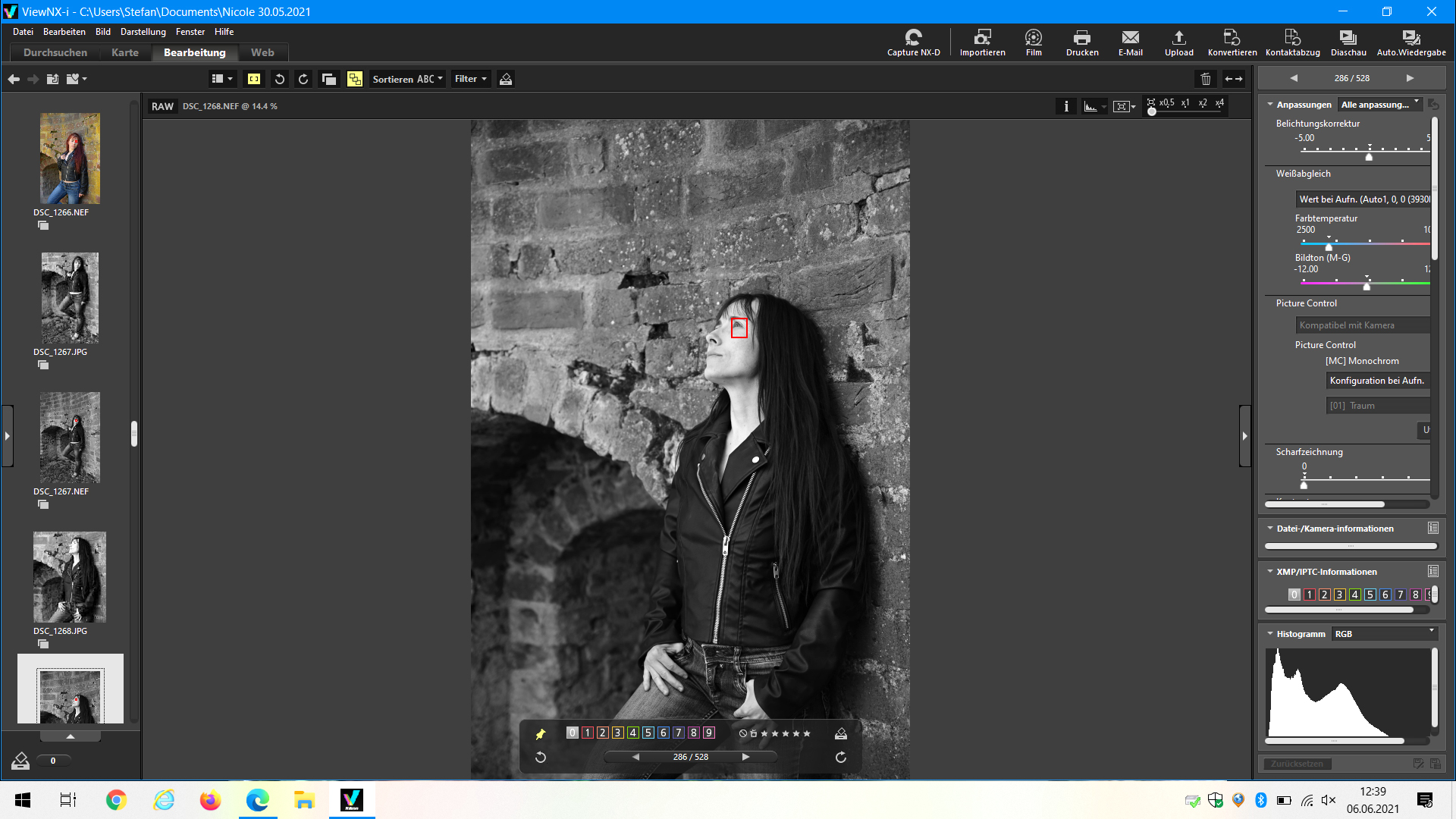Click the photo tray icon in toolbar
The height and width of the screenshot is (819, 1456).
[506, 79]
